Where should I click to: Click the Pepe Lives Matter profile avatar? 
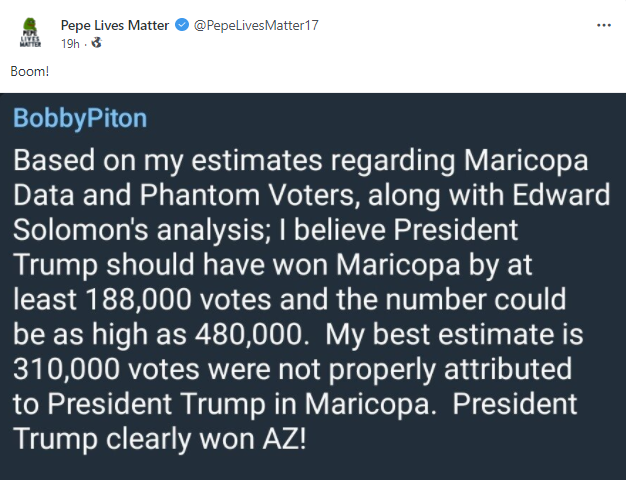coord(32,33)
